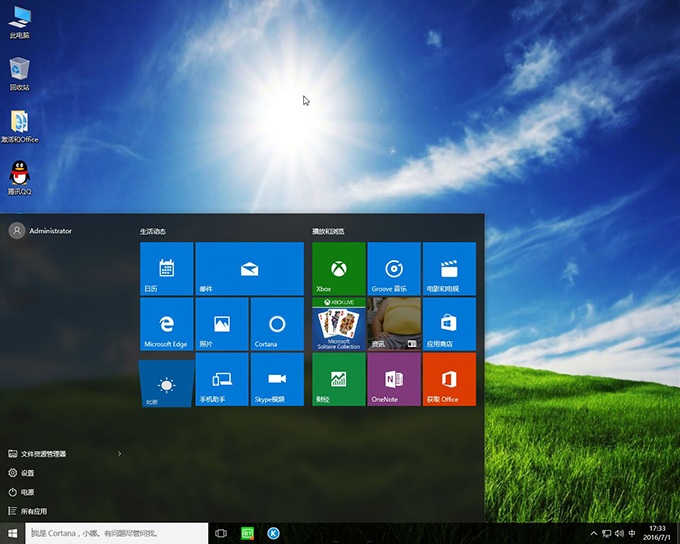The image size is (680, 544).
Task: Launch the Skype视频 tile
Action: (277, 379)
